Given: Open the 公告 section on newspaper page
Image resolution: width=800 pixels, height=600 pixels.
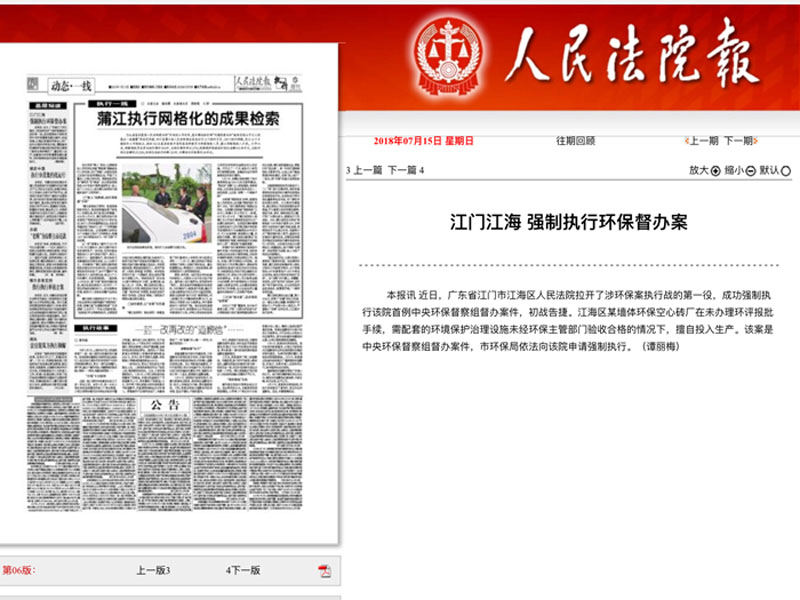Looking at the screenshot, I should point(165,406).
